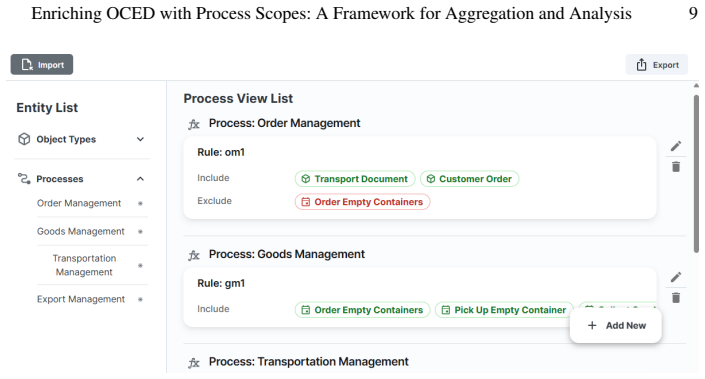Click the Include label in rule om1
The width and height of the screenshot is (705, 379).
(213, 178)
